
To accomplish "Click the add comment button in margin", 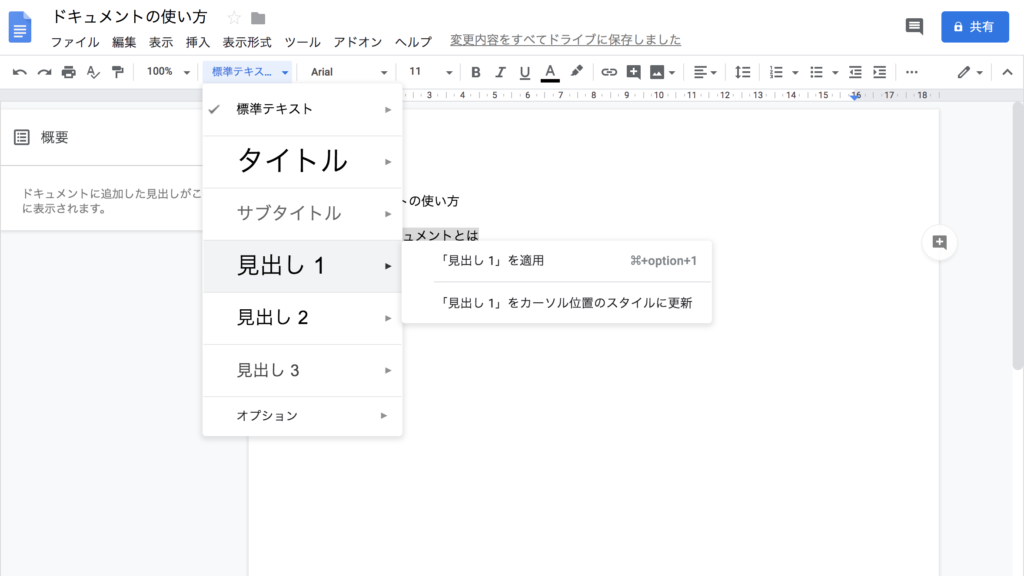I will [939, 242].
